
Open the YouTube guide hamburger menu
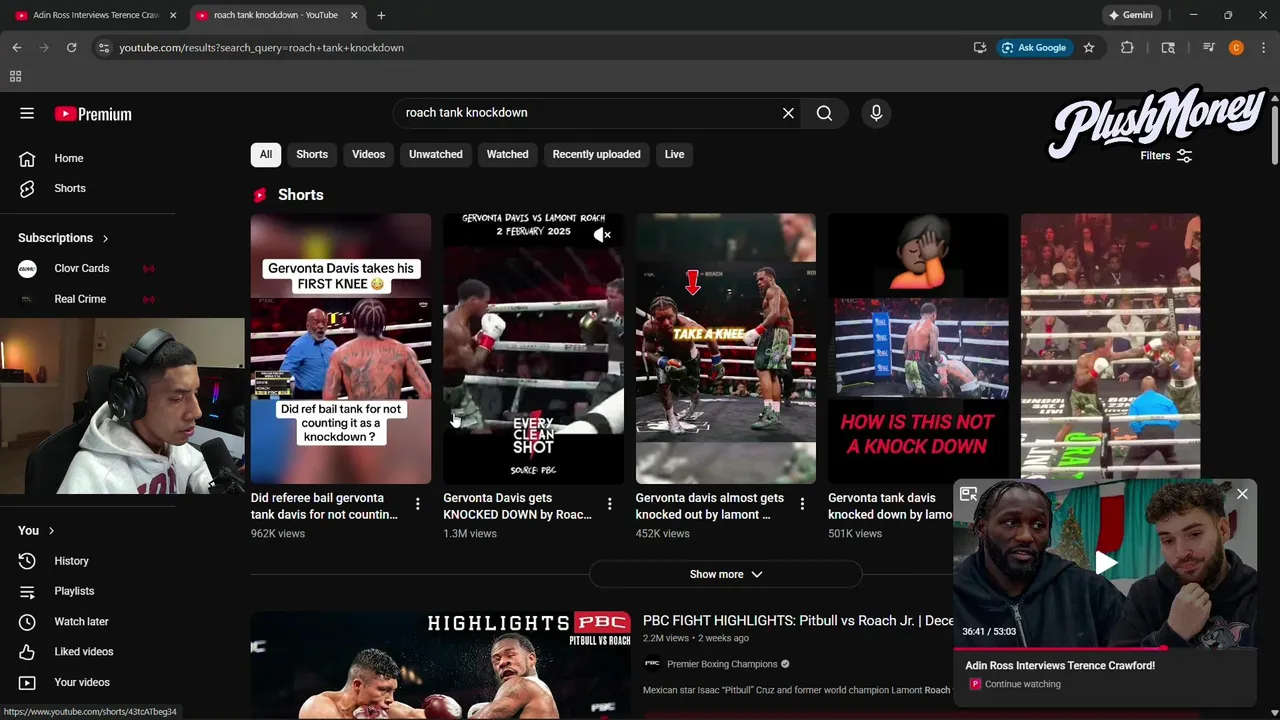[27, 113]
